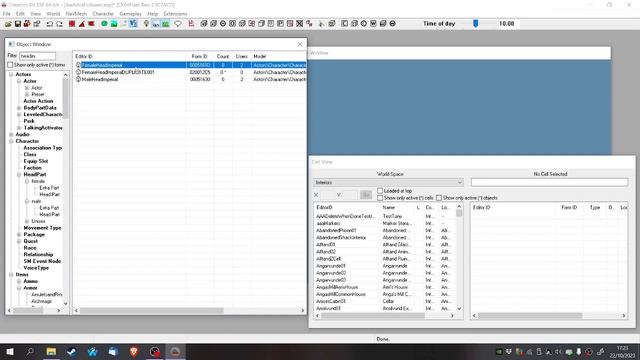Click the cell list vertical scrollbar
This screenshot has width=640, height=360.
point(459,213)
